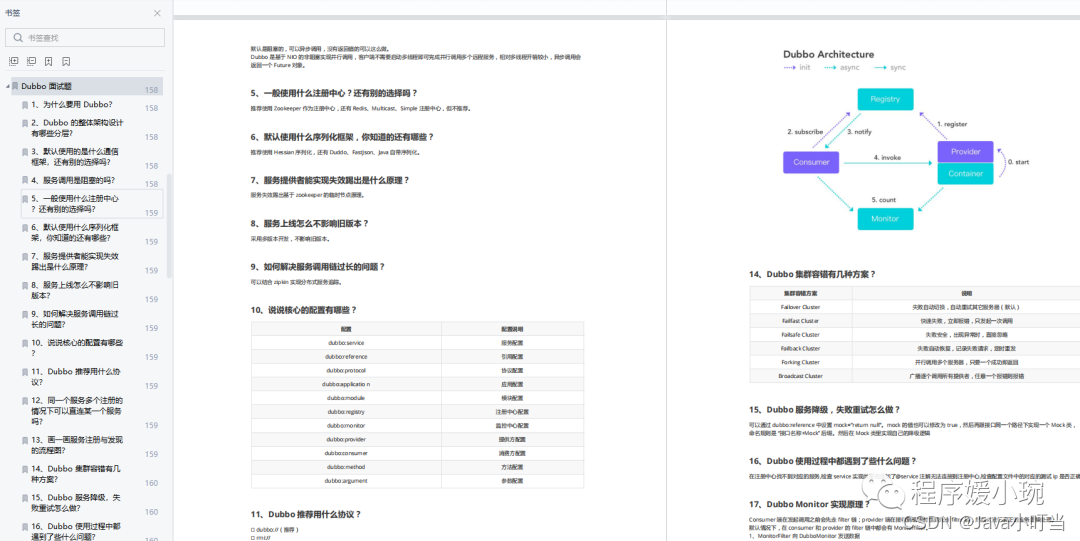The height and width of the screenshot is (541, 1080).
Task: Click the magnifier icon in bookmark search
Action: 18,38
